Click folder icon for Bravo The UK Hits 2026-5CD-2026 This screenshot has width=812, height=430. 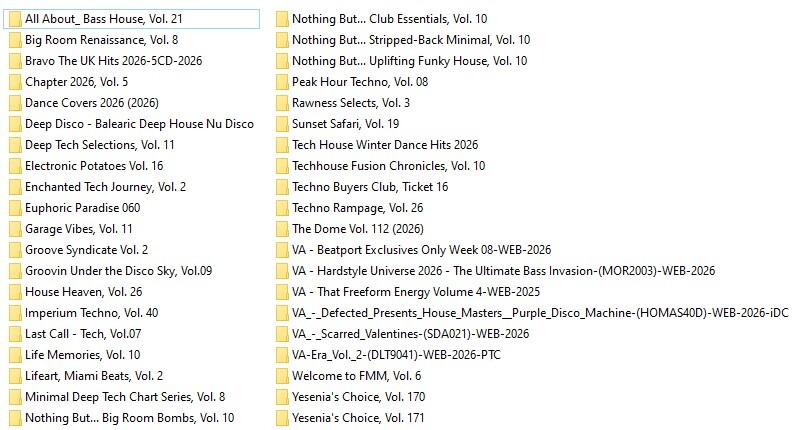pos(15,61)
